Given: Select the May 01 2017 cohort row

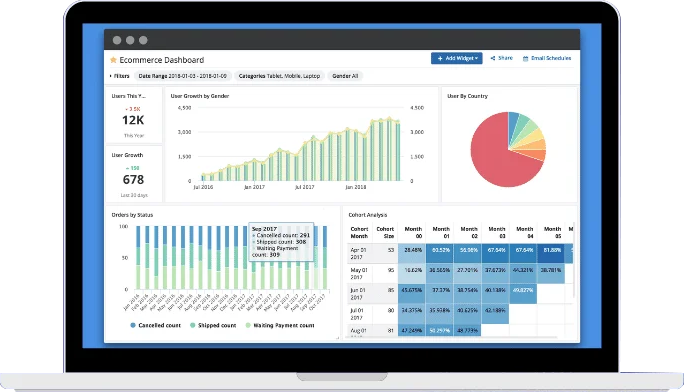Looking at the screenshot, I should pyautogui.click(x=460, y=273).
